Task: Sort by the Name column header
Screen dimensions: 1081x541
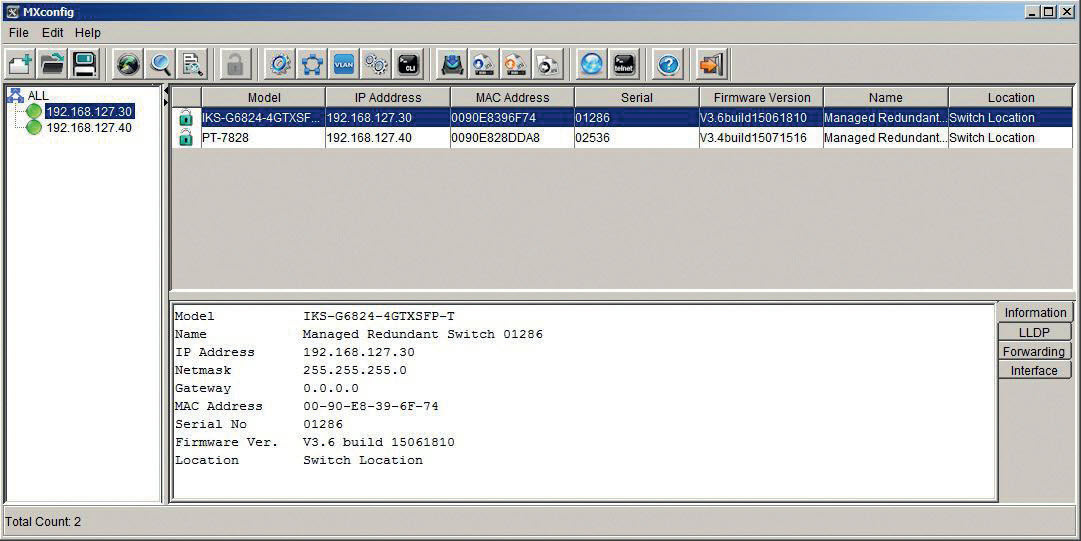Action: click(x=886, y=98)
